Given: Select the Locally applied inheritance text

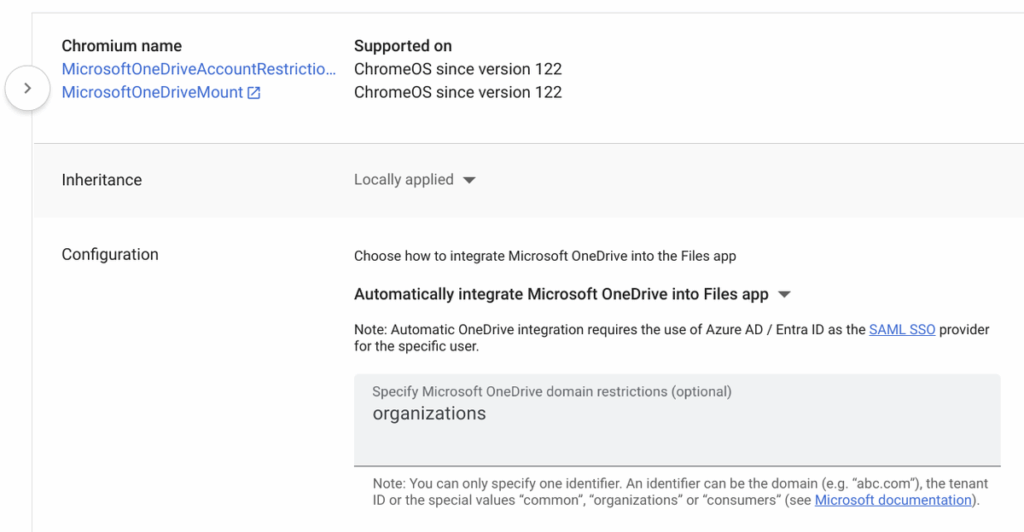Looking at the screenshot, I should tap(404, 180).
